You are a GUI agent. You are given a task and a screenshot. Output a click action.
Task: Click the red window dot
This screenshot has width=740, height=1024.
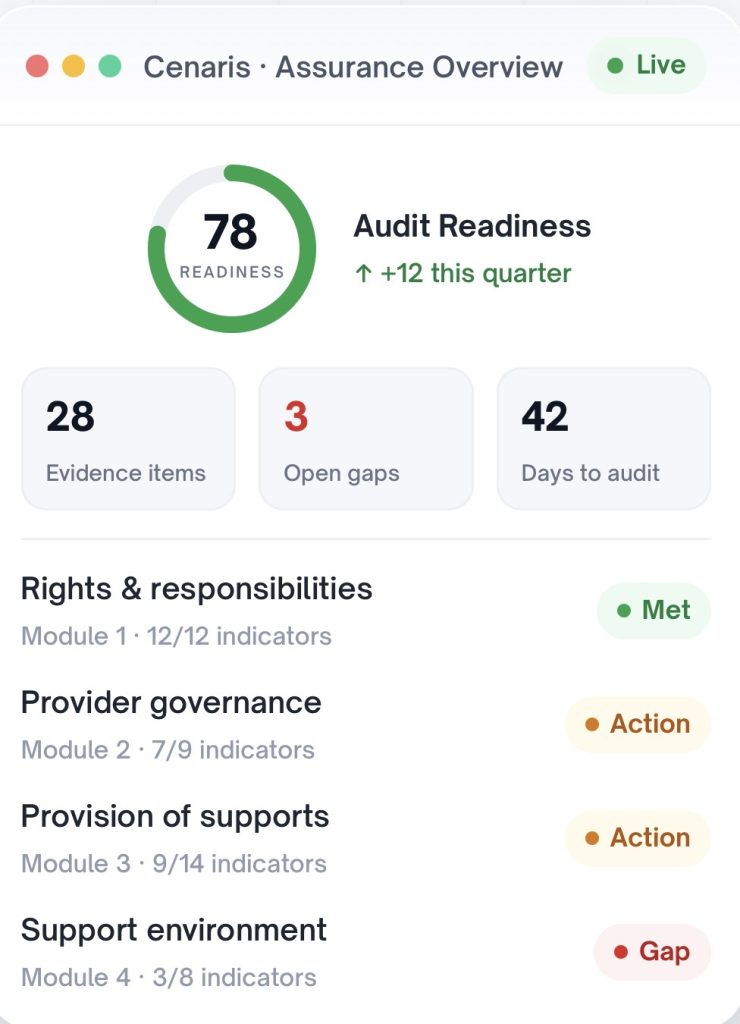(37, 66)
